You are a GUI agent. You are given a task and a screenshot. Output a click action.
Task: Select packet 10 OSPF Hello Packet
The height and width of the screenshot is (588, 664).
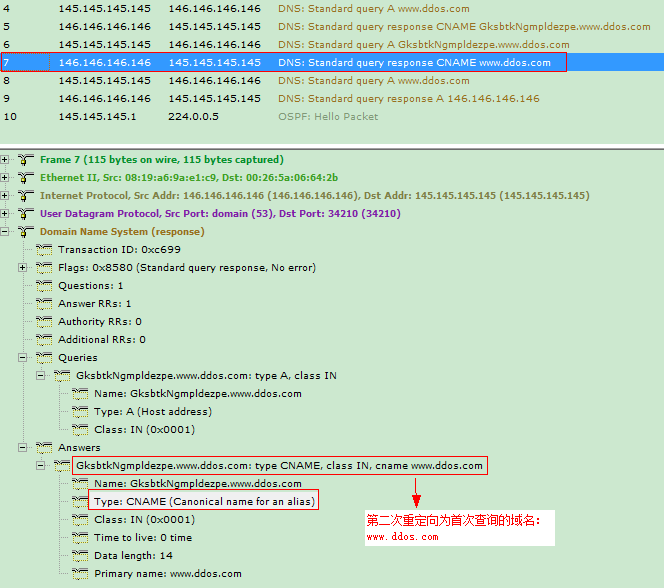point(332,116)
